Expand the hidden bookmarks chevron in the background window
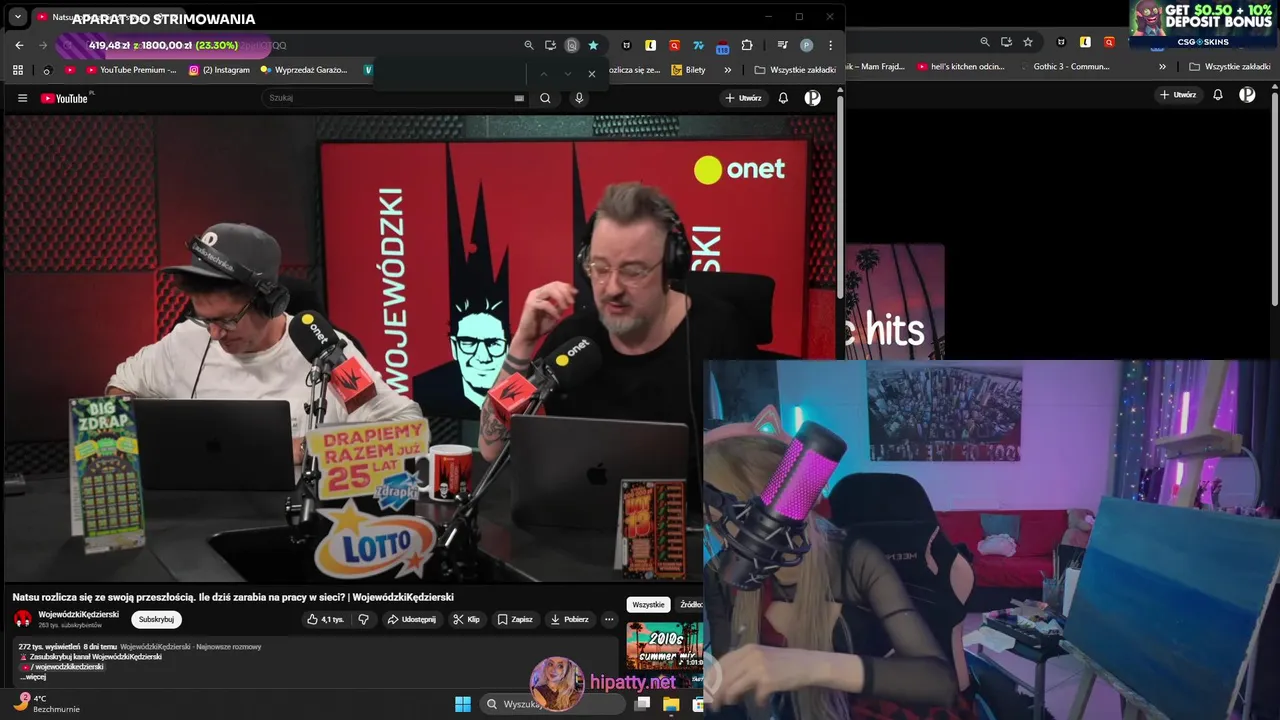1280x720 pixels. pos(1162,67)
